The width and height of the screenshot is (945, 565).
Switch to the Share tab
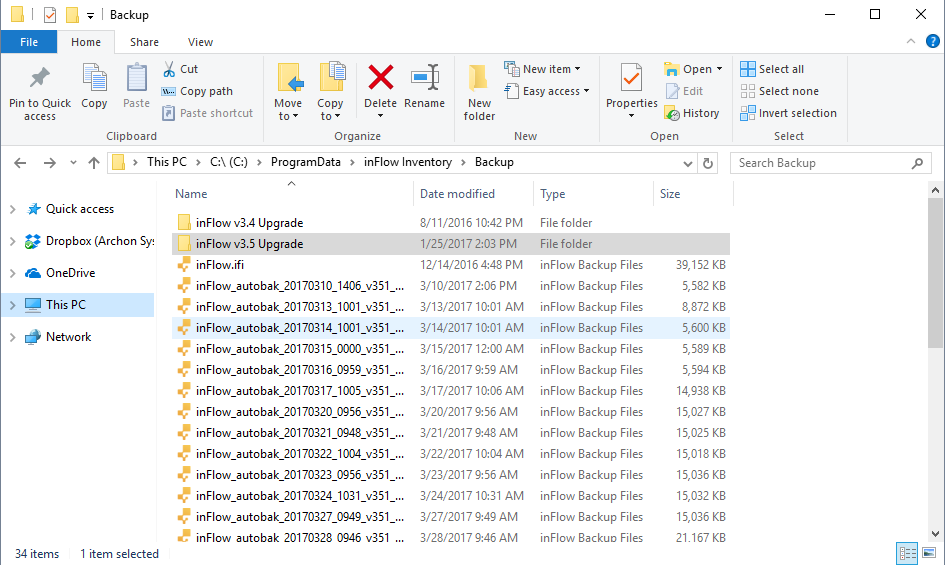click(144, 42)
